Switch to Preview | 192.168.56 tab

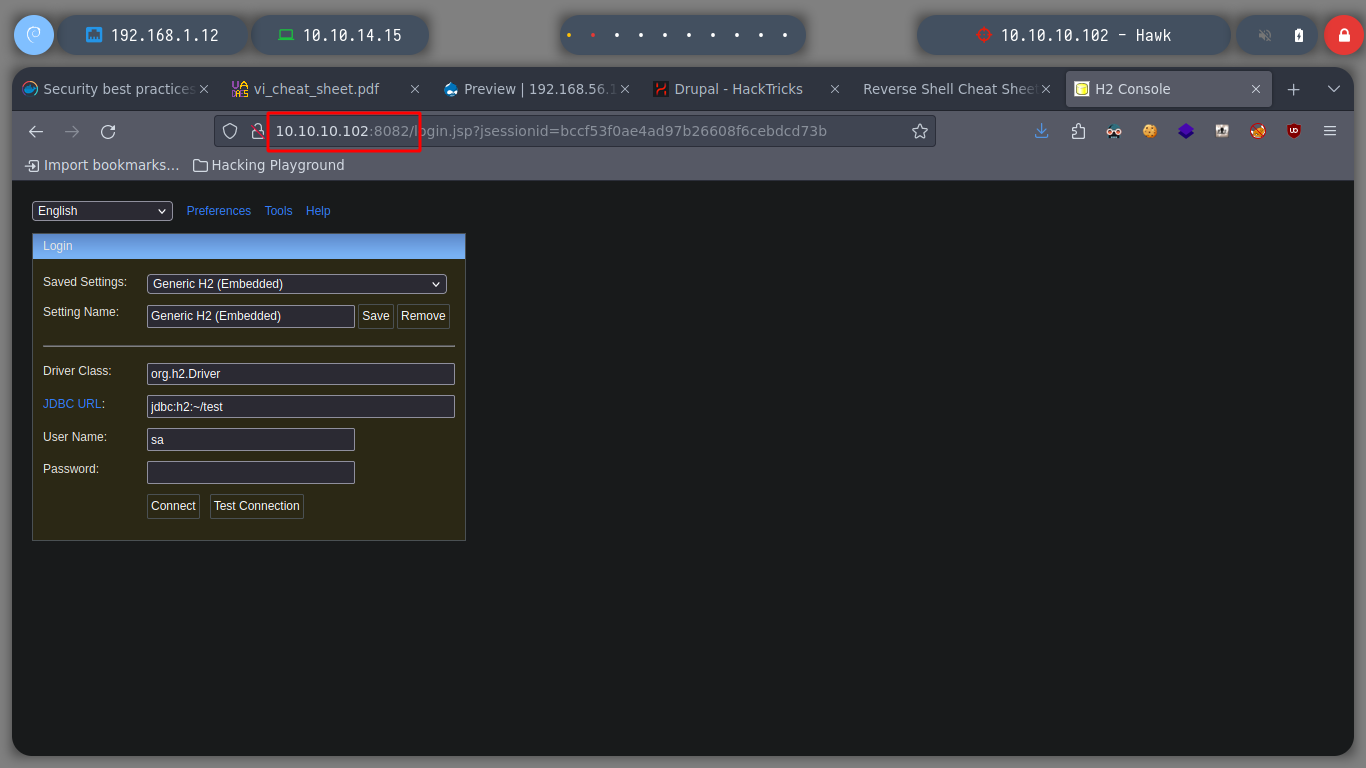(x=537, y=89)
